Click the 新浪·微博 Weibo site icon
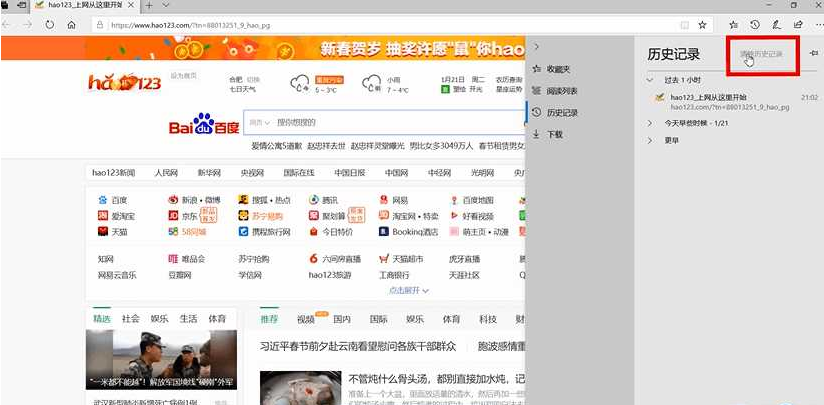 click(173, 200)
